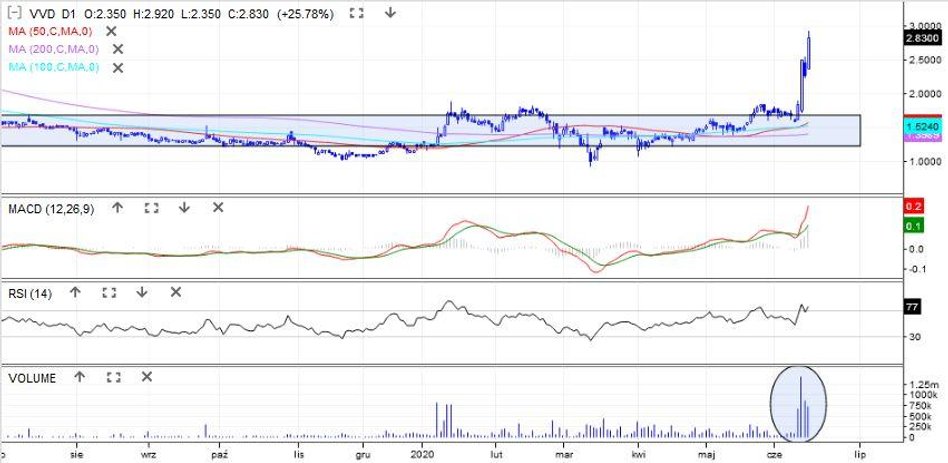Maximize the VOLUME pane
The width and height of the screenshot is (948, 463).
pos(113,378)
